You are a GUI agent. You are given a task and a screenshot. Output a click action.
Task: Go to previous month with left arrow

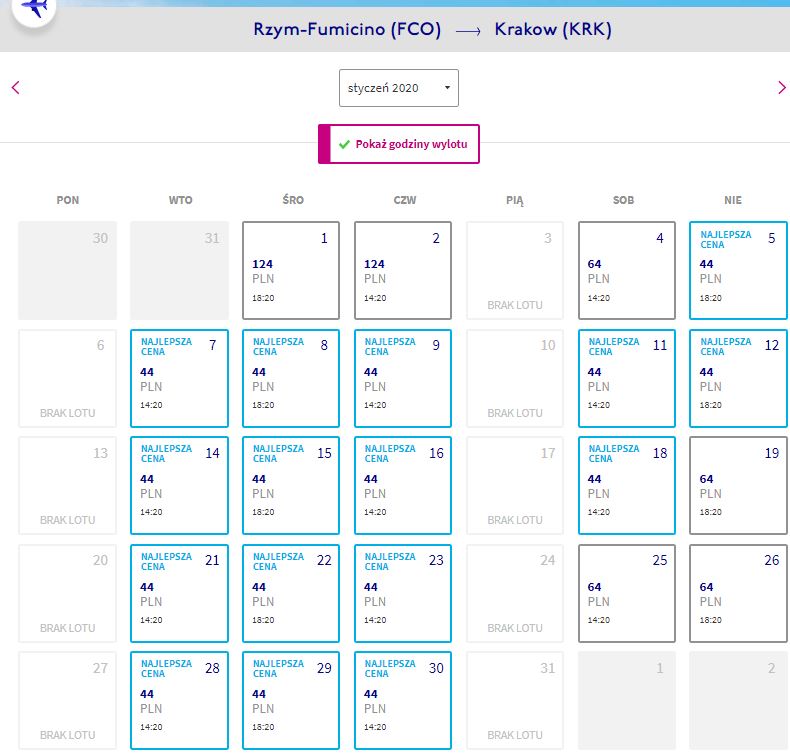pos(16,88)
